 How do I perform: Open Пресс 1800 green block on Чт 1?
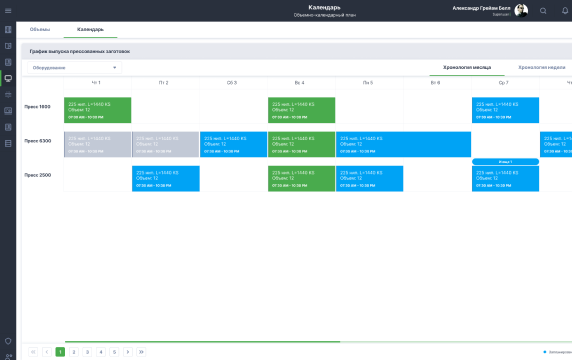97,110
